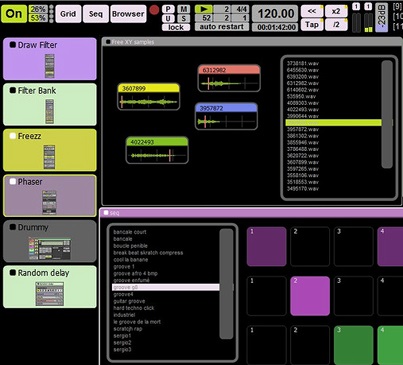Select 'hard techno click' in sequence list
The height and width of the screenshot is (365, 403).
point(134,308)
